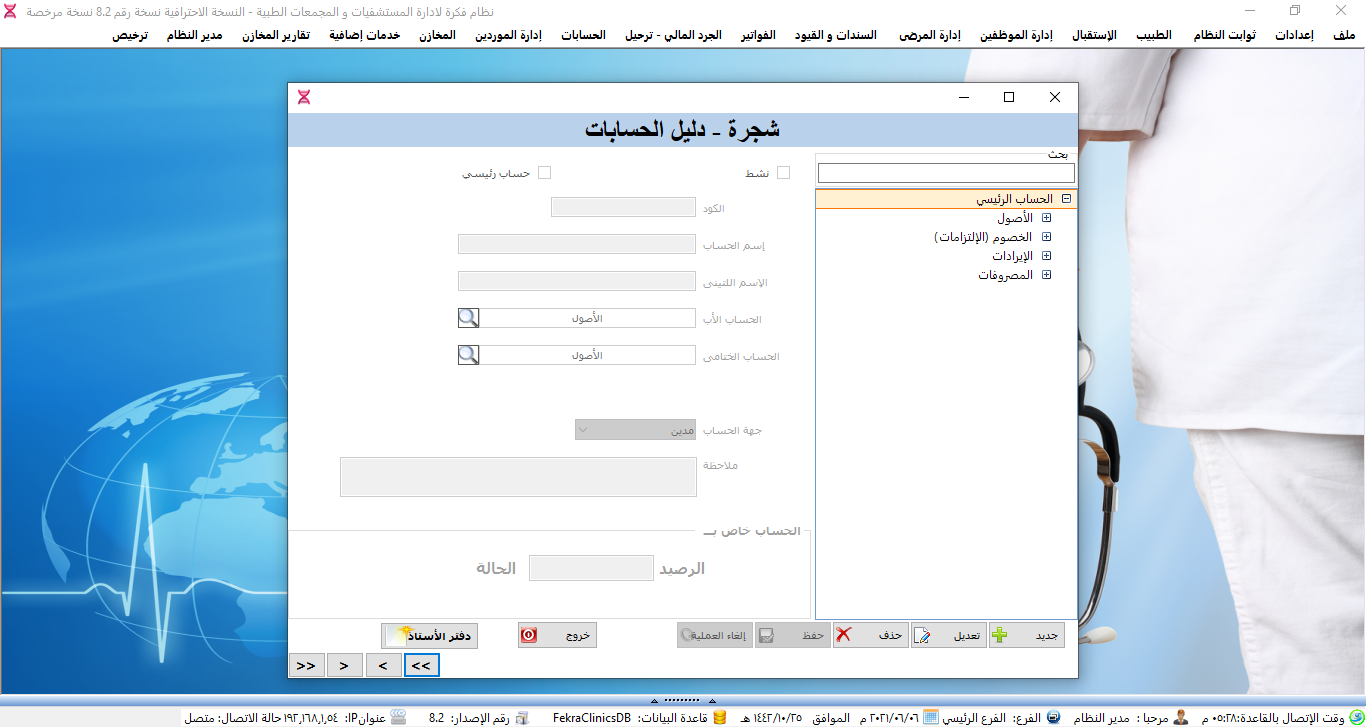1366x728 pixels.
Task: Toggle the Active (نشط) checkbox
Action: click(783, 173)
